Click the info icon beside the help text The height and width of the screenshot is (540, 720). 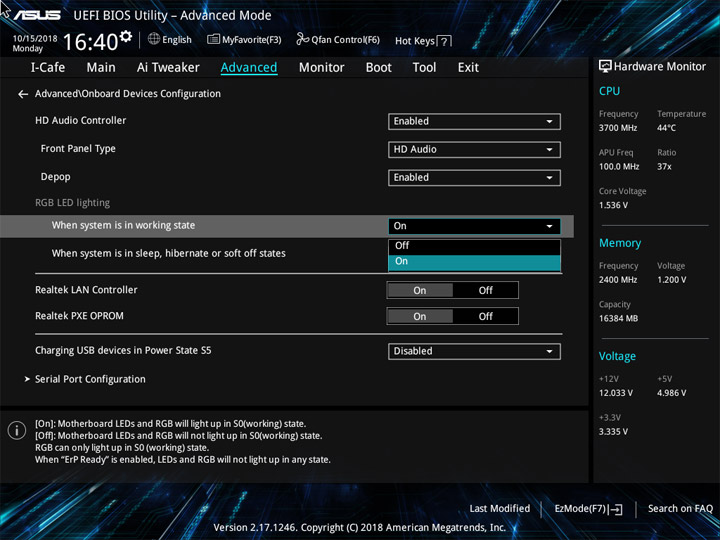[x=17, y=430]
